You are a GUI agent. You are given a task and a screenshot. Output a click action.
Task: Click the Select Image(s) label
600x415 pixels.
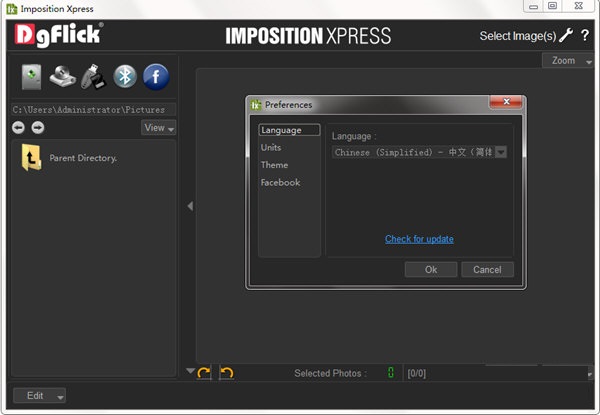pyautogui.click(x=518, y=36)
